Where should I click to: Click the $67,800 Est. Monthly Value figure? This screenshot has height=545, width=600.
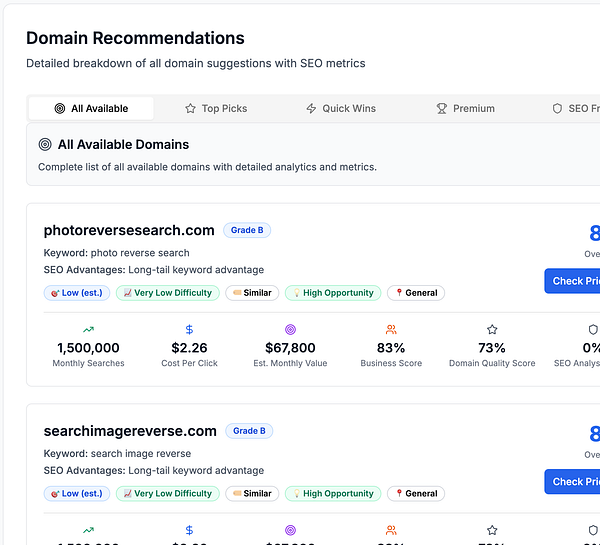(x=290, y=348)
